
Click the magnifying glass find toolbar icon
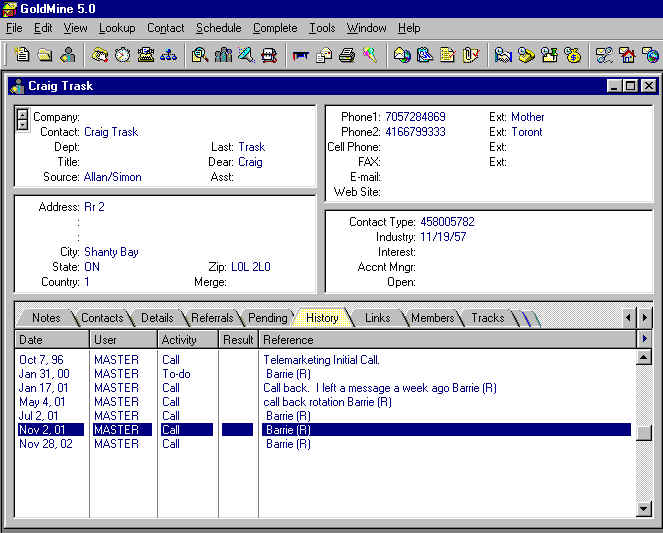200,55
